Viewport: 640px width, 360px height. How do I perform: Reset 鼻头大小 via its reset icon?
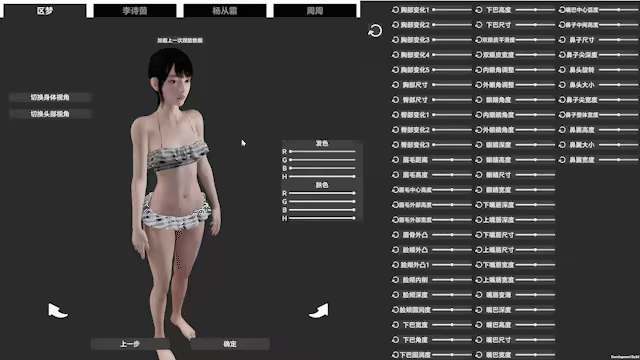[x=562, y=85]
